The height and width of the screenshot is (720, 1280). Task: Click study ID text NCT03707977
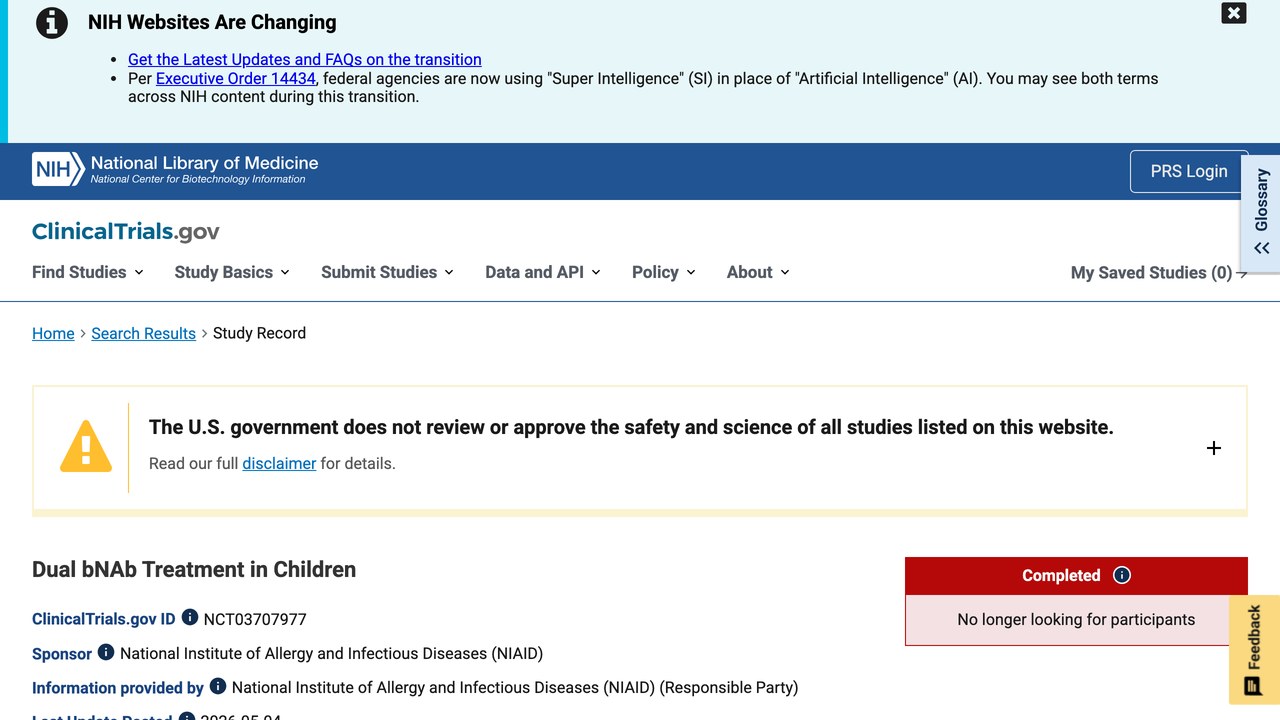pos(255,619)
